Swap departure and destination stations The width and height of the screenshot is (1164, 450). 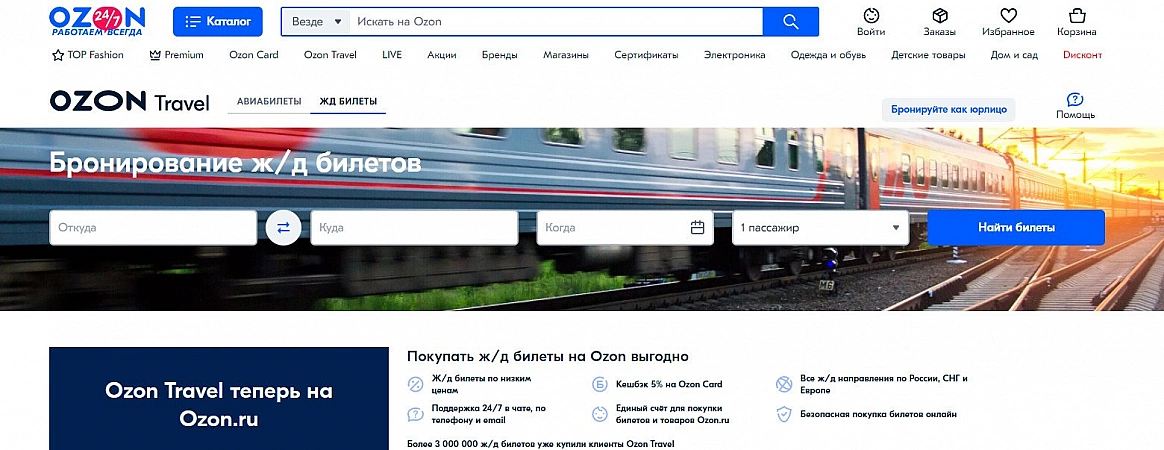(x=283, y=228)
